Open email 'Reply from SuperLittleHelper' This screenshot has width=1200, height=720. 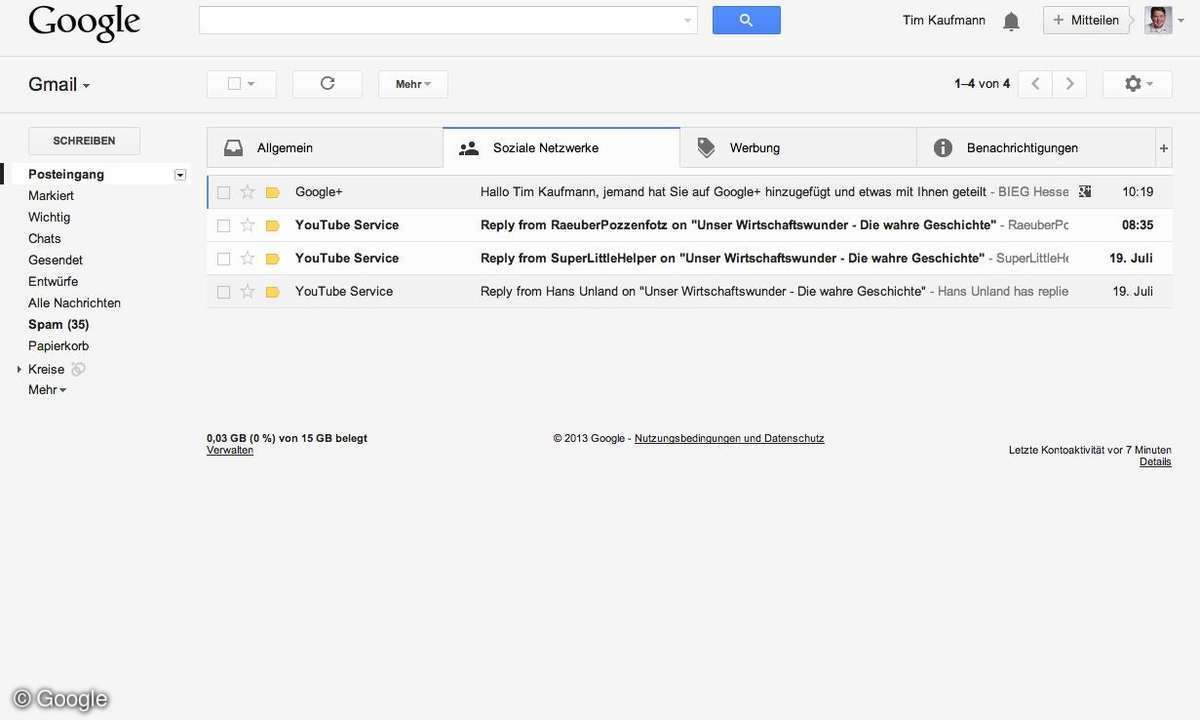[x=689, y=258]
